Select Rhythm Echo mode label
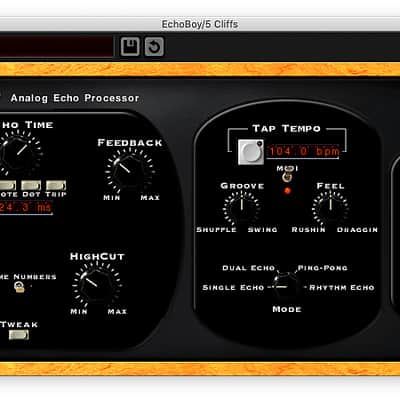Viewport: 400px width, 400px height. (342, 287)
